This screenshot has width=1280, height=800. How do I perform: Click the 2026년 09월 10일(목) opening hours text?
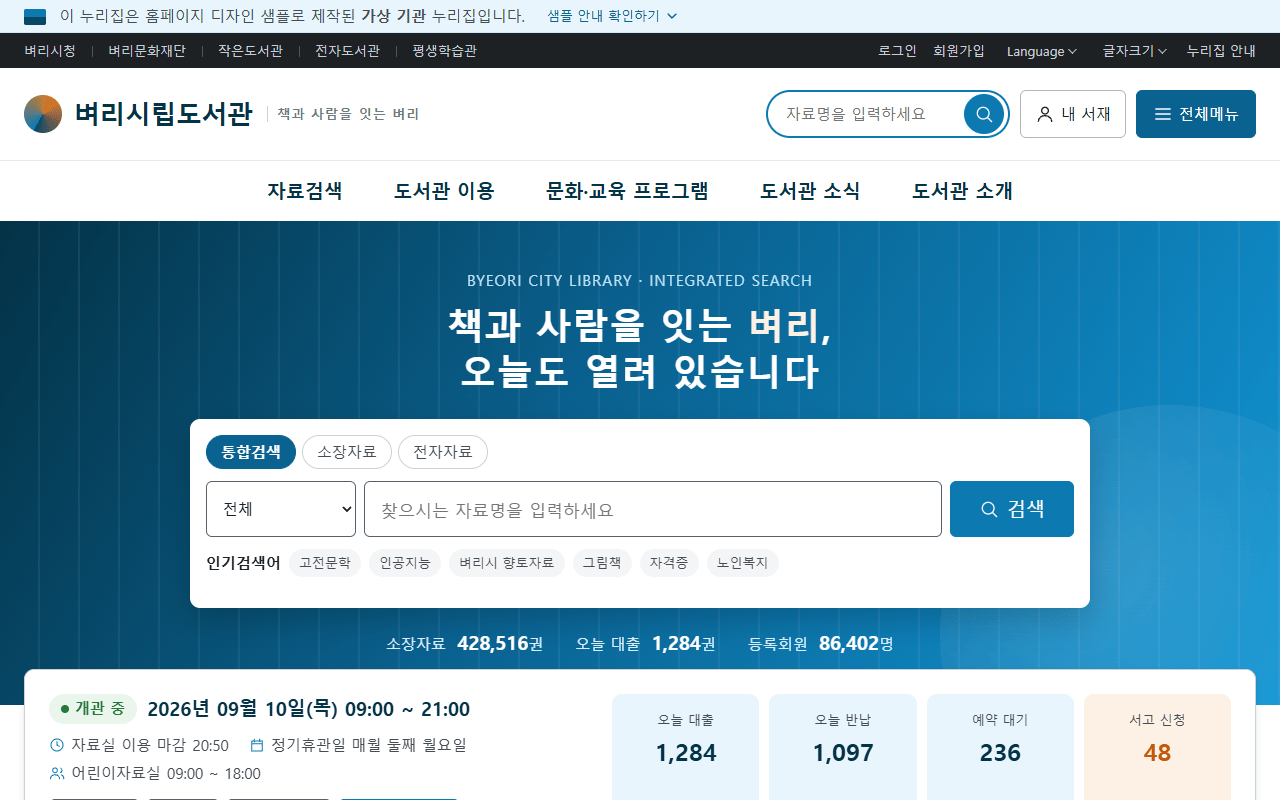pyautogui.click(x=308, y=709)
